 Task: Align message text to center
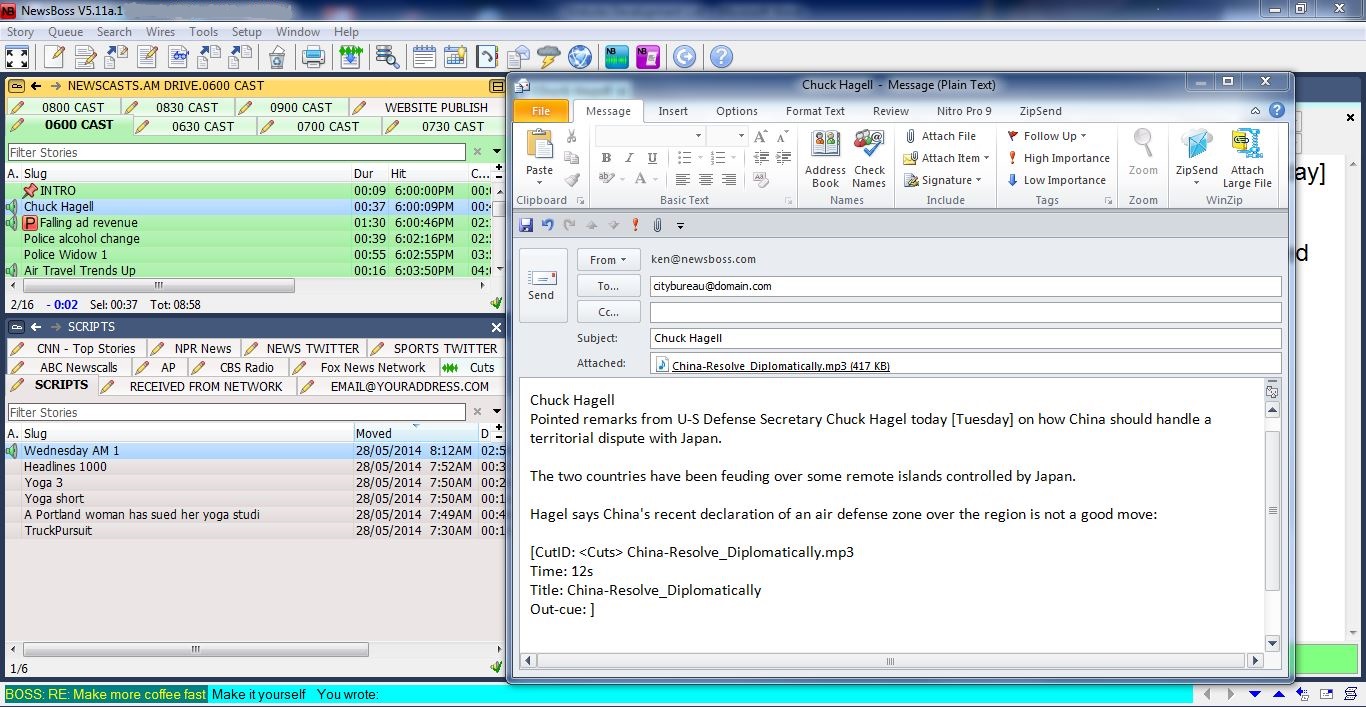pyautogui.click(x=706, y=180)
